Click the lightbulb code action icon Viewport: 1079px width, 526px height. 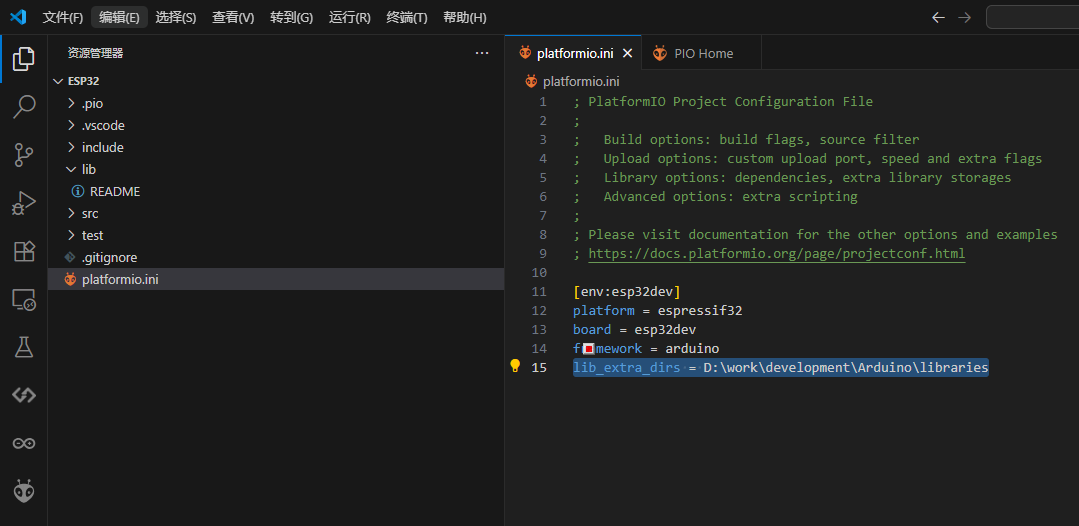[x=516, y=367]
